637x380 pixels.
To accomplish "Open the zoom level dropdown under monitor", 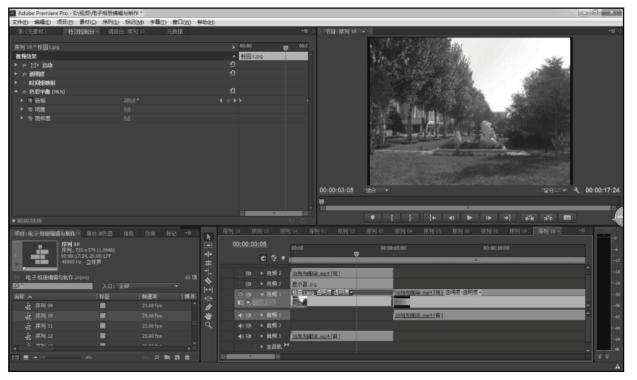I will [377, 190].
